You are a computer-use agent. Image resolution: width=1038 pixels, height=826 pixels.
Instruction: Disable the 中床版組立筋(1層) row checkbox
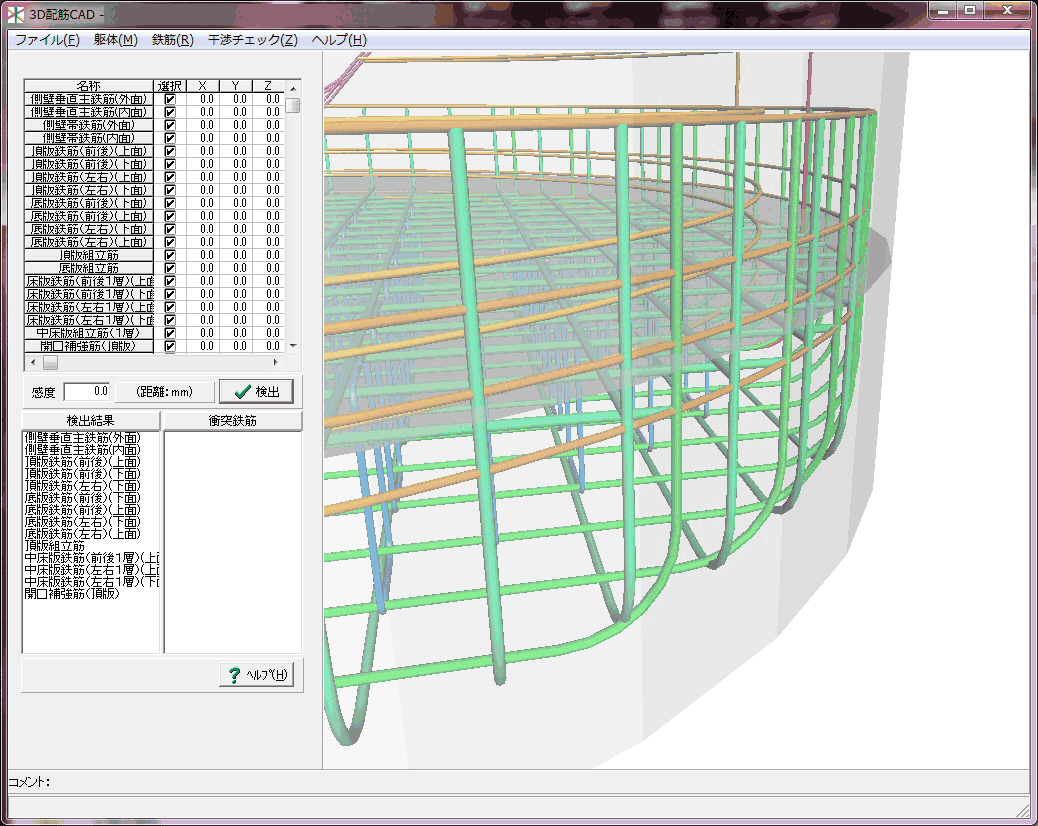click(170, 333)
